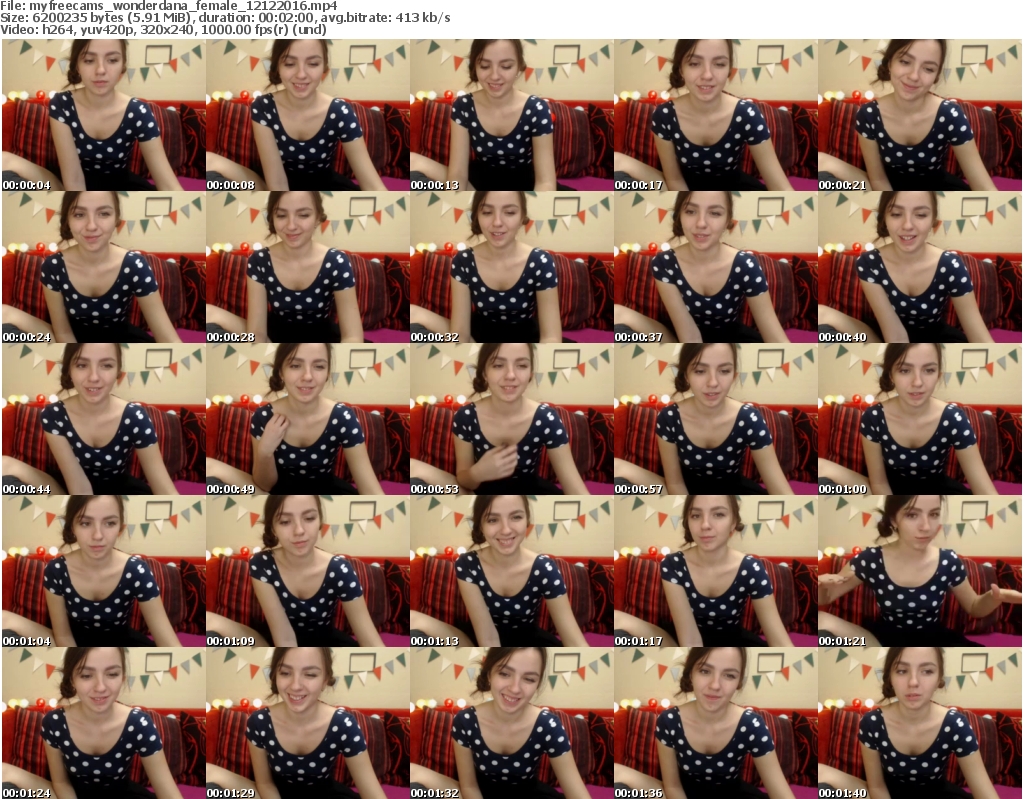Image resolution: width=1024 pixels, height=799 pixels.
Task: Select the thumbnail timestamped 00:01:36
Action: click(716, 723)
